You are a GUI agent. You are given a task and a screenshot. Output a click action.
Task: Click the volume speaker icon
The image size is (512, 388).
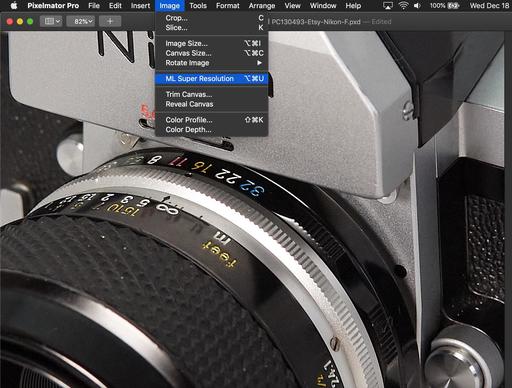click(x=417, y=6)
